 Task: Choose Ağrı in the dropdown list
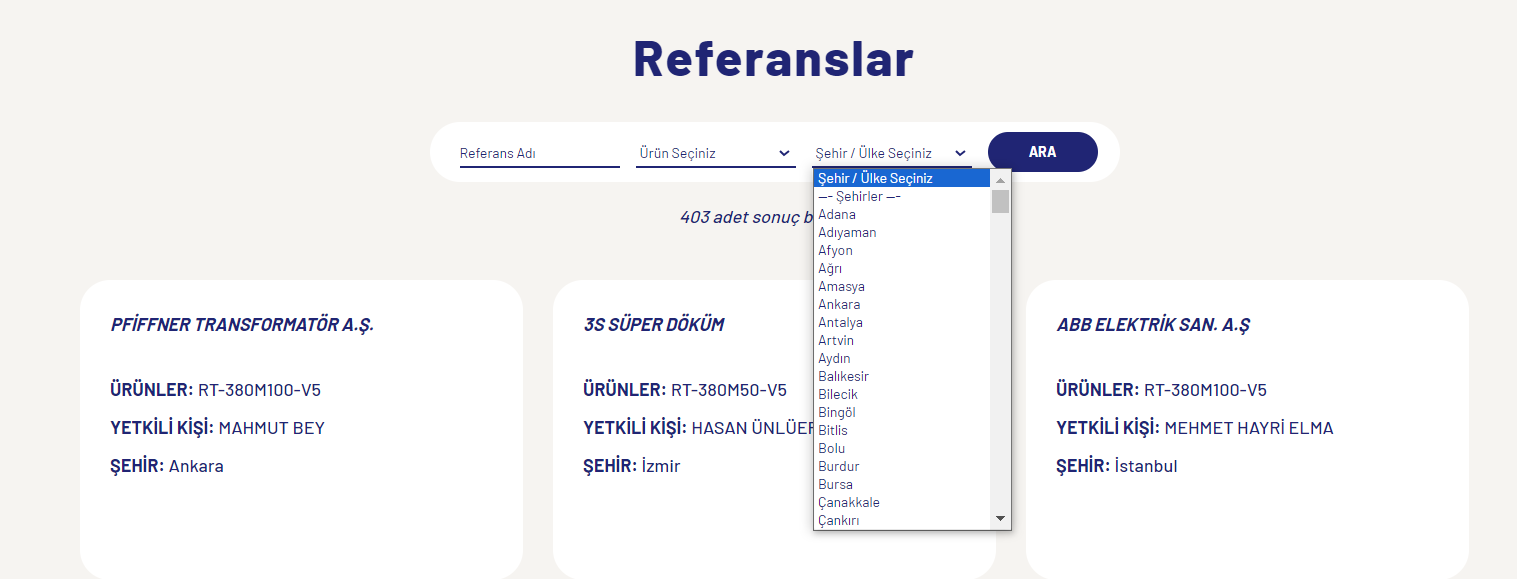[x=902, y=268]
